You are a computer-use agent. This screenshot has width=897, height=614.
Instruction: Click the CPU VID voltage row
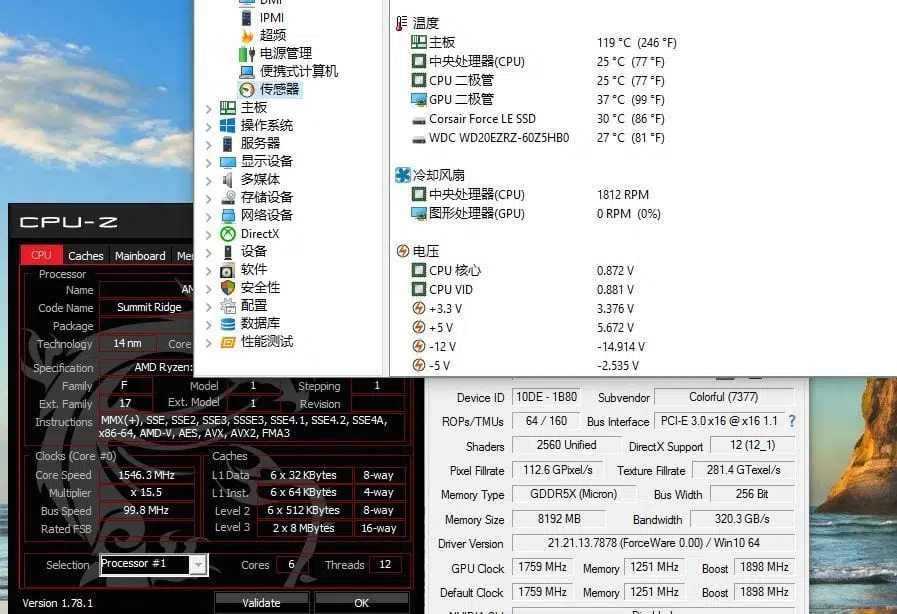coord(523,290)
